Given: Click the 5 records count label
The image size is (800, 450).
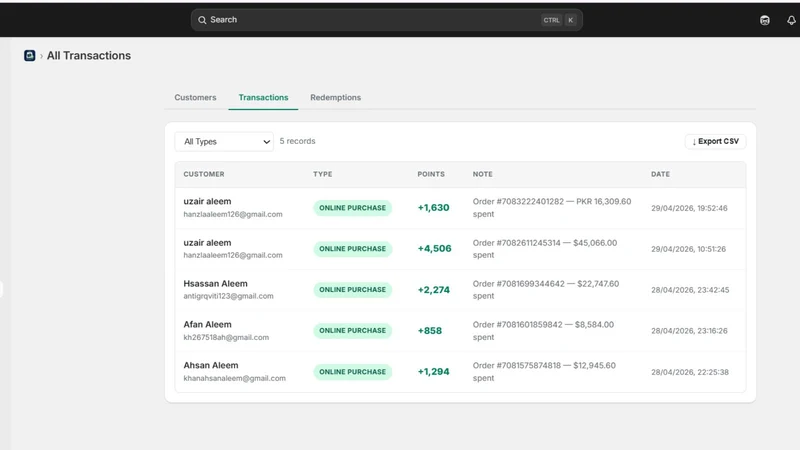Looking at the screenshot, I should (x=297, y=141).
